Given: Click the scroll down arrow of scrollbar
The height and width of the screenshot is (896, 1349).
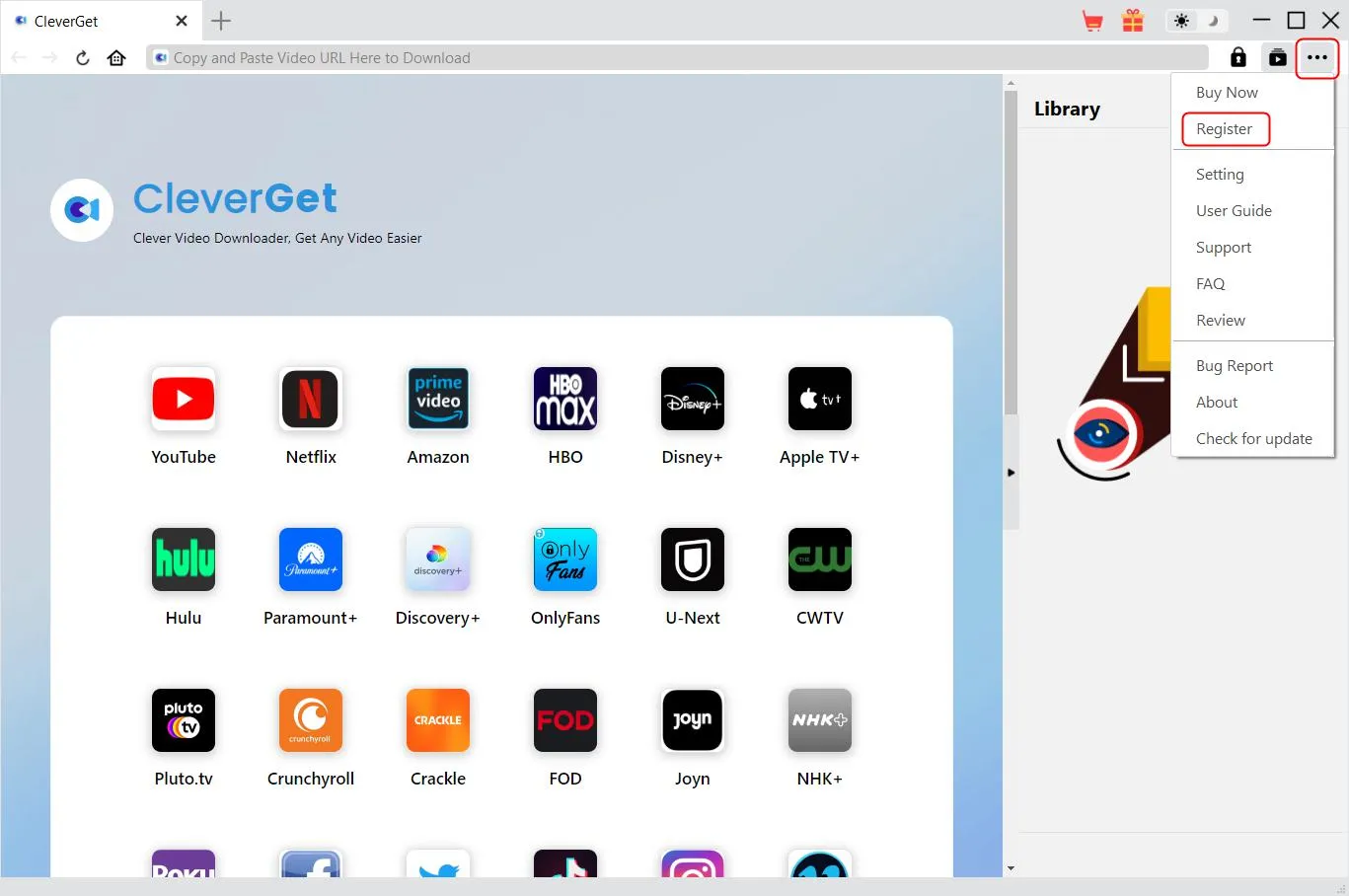Looking at the screenshot, I should coord(1011,868).
